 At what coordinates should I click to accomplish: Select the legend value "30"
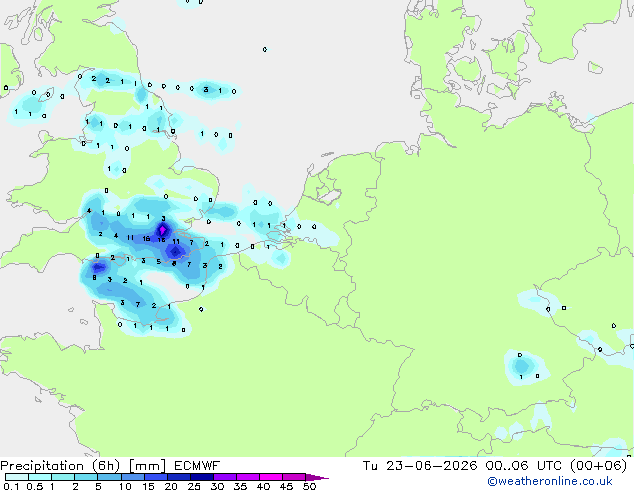point(217,486)
